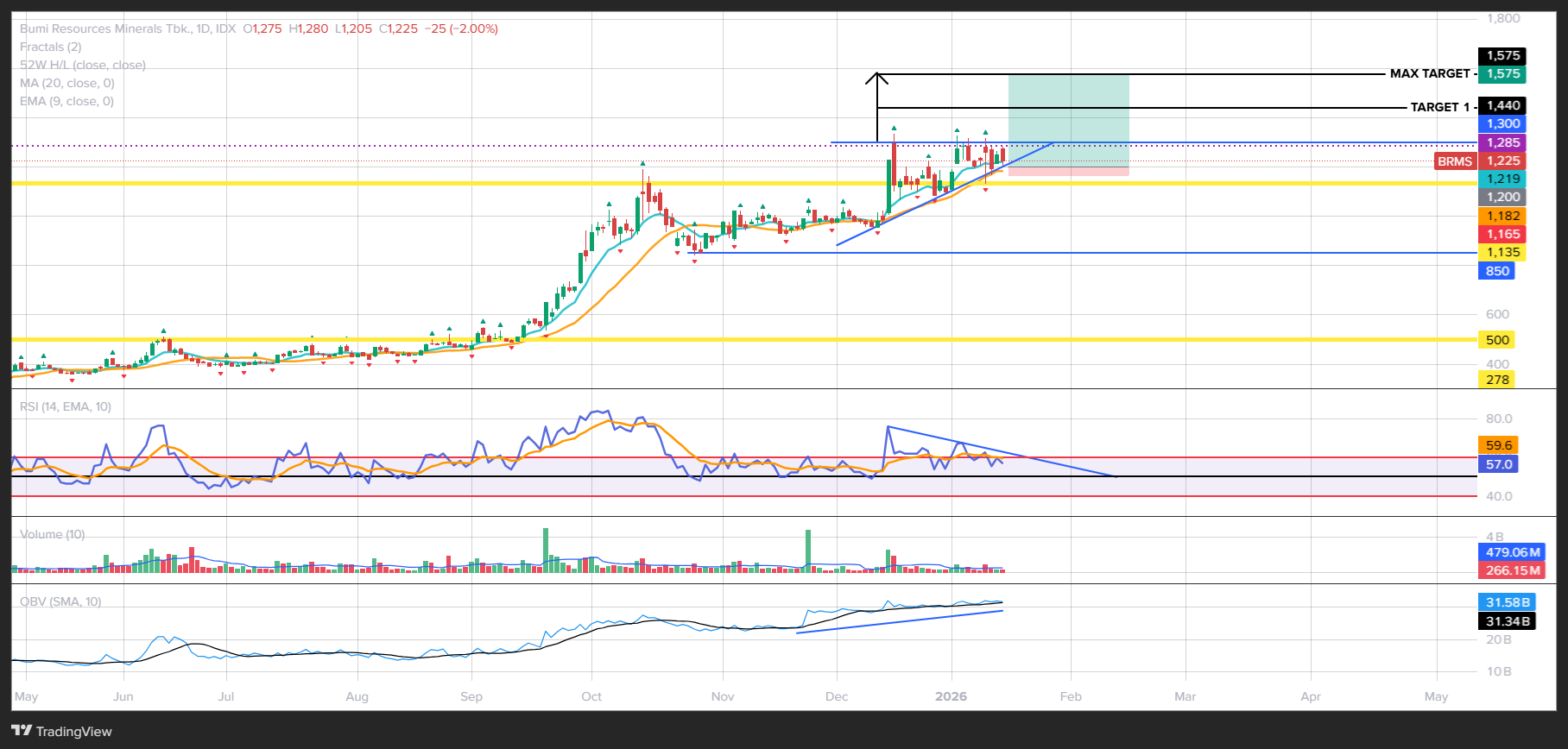Viewport: 1568px width, 749px height.
Task: Select the RSI (14, EMA, 10) pane label
Action: [66, 406]
